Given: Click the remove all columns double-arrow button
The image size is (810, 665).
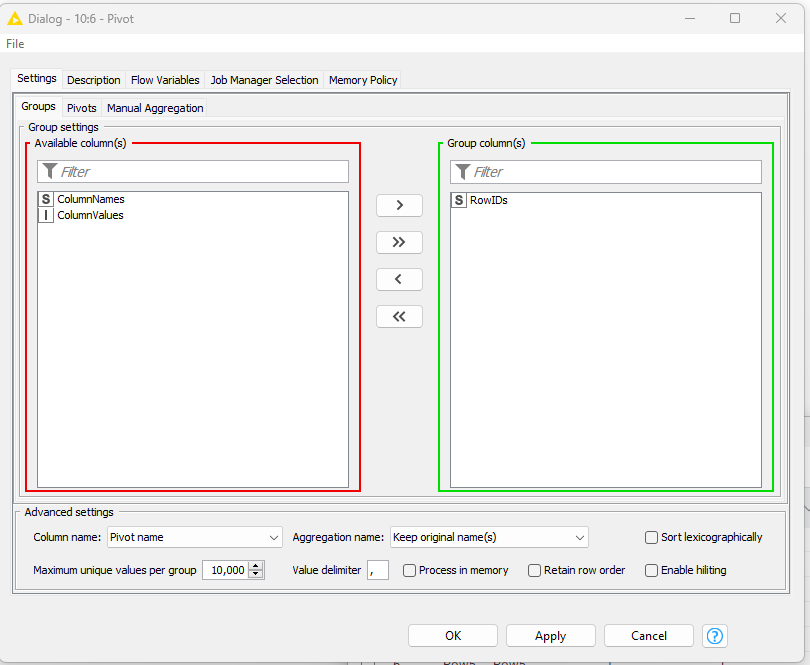Looking at the screenshot, I should tap(399, 316).
